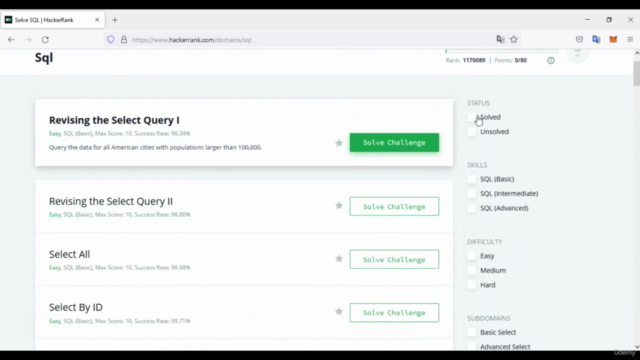This screenshot has width=640, height=360.
Task: Solve Challenge for Select All
Action: point(394,260)
